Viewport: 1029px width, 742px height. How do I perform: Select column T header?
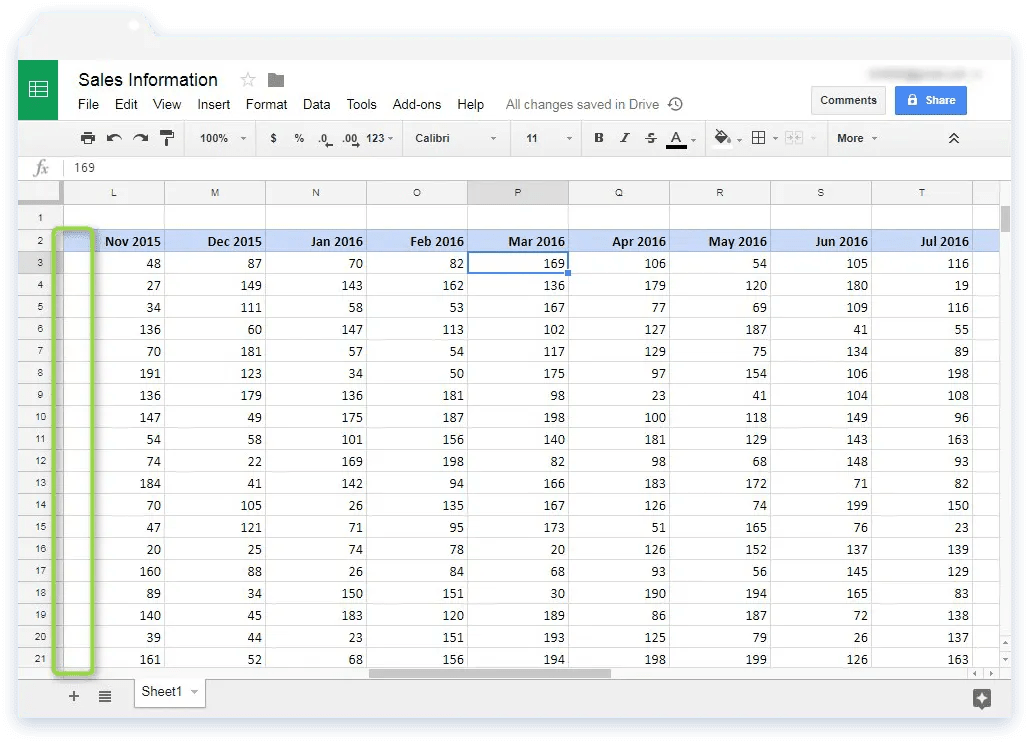click(922, 193)
